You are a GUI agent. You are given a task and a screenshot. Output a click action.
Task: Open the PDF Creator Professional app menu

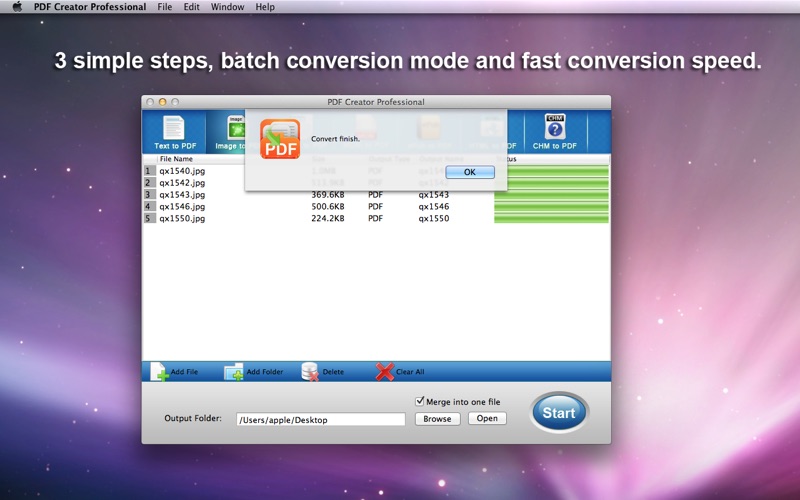[x=90, y=7]
